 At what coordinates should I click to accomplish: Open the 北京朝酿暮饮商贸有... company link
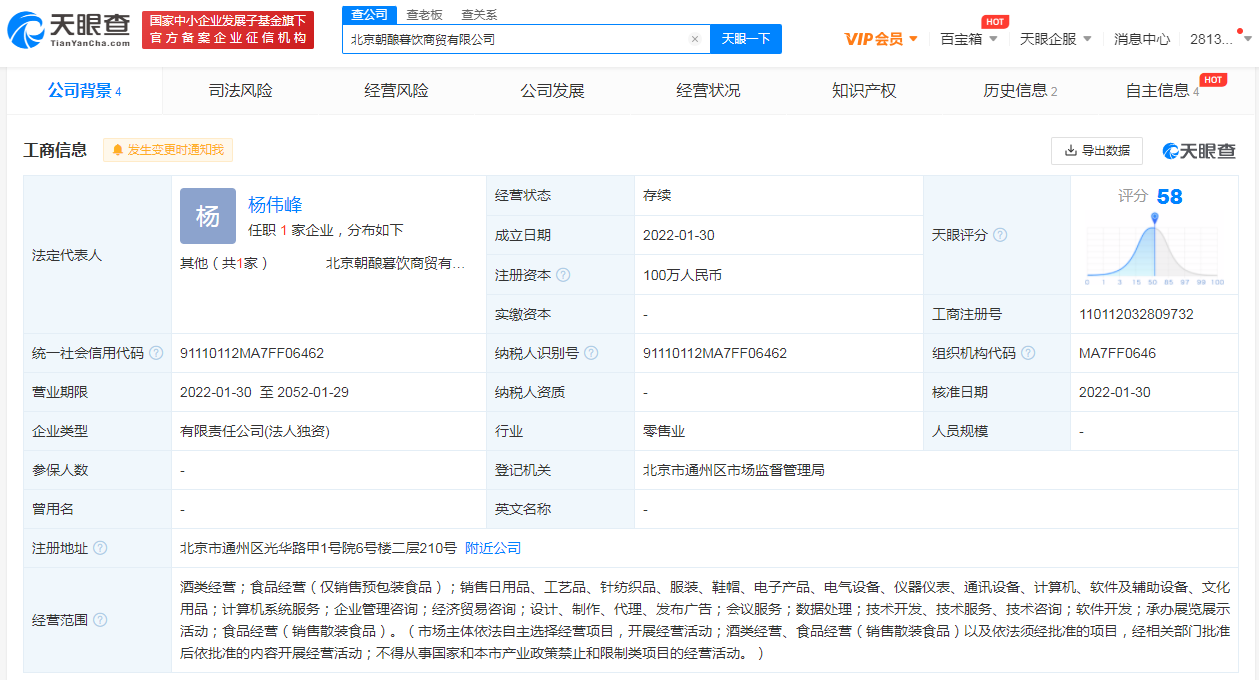coord(396,264)
